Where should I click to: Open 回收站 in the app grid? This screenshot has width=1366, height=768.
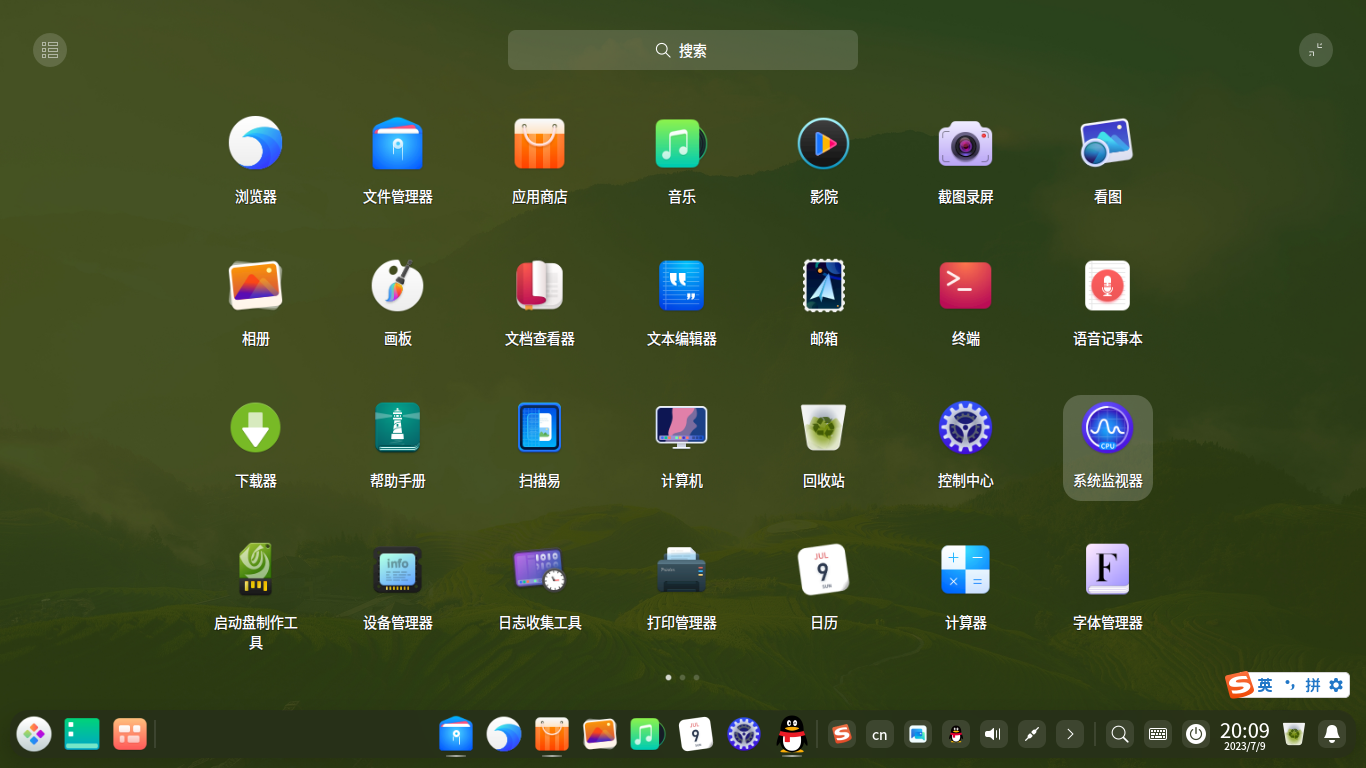(823, 428)
